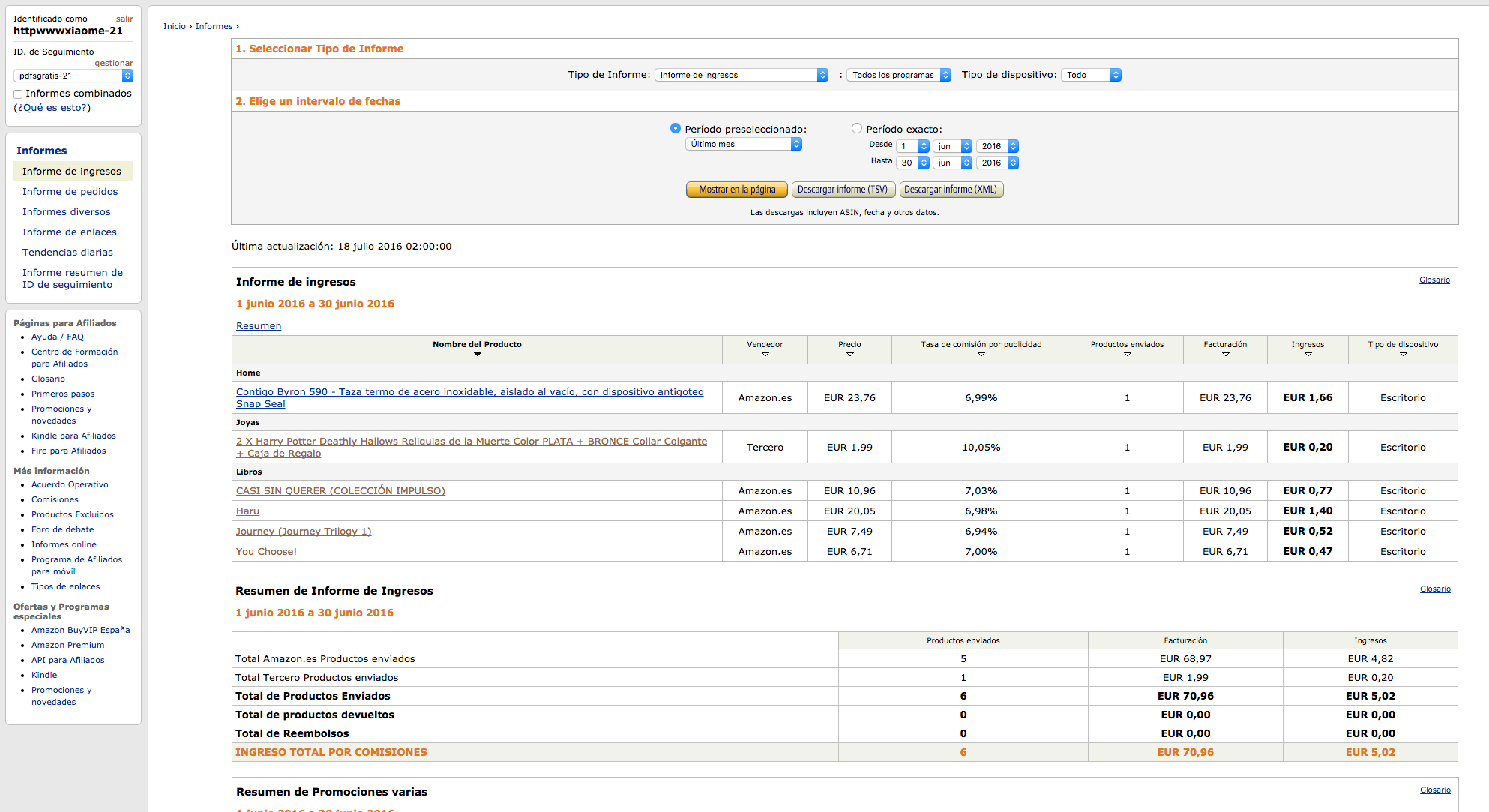Open Centro de Formación para Afiliados
The width and height of the screenshot is (1489, 812).
(x=74, y=358)
